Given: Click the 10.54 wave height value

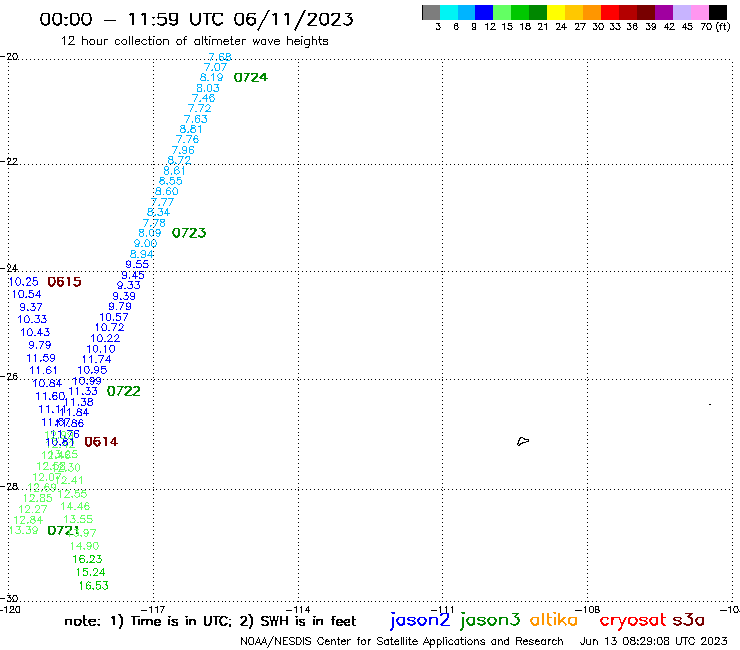Looking at the screenshot, I should tap(26, 295).
